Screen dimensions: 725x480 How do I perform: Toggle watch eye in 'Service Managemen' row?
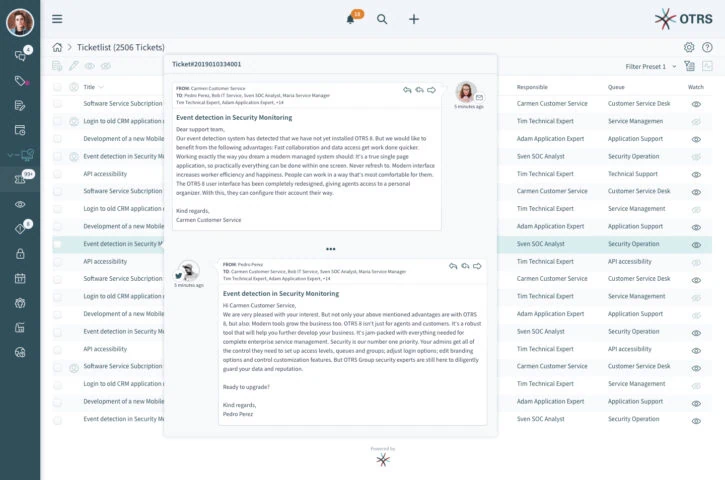[696, 122]
